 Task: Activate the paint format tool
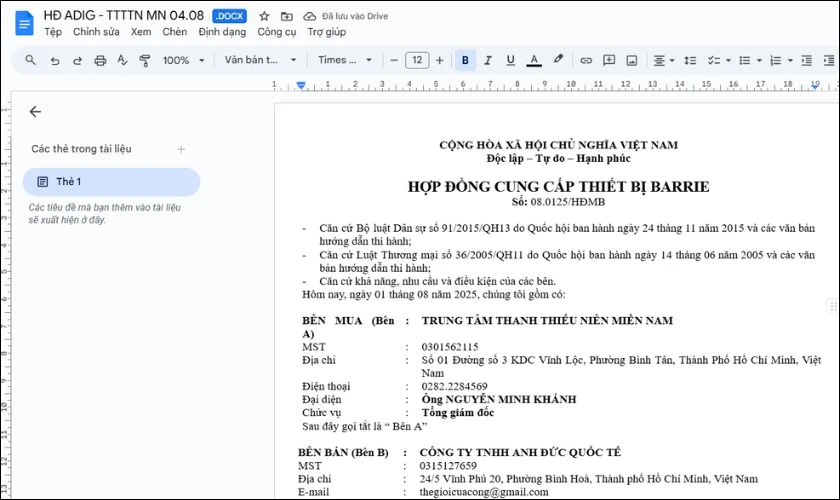pos(145,61)
